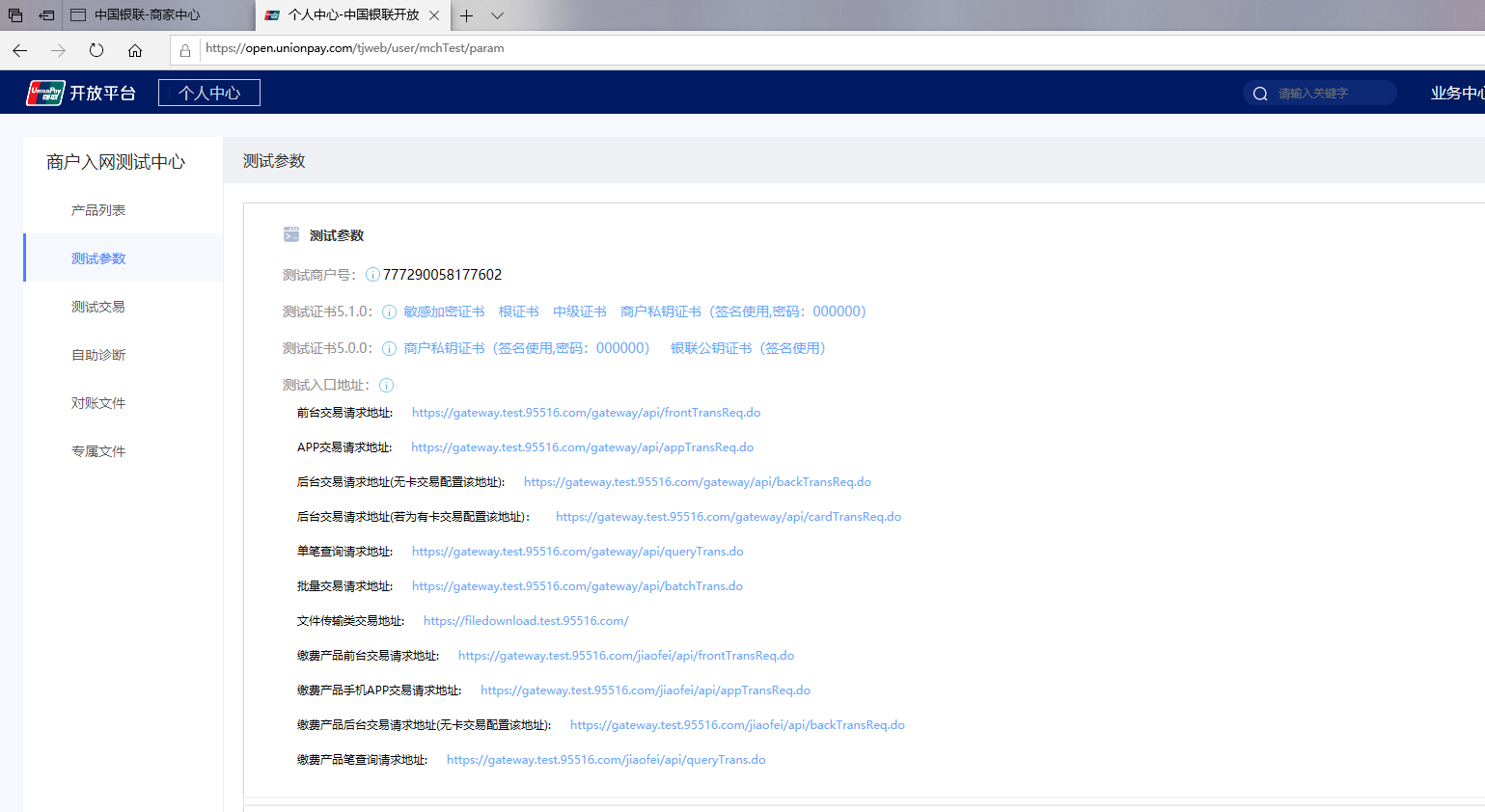Click the tab overview icon at top-left
This screenshot has width=1485, height=812.
pyautogui.click(x=15, y=15)
